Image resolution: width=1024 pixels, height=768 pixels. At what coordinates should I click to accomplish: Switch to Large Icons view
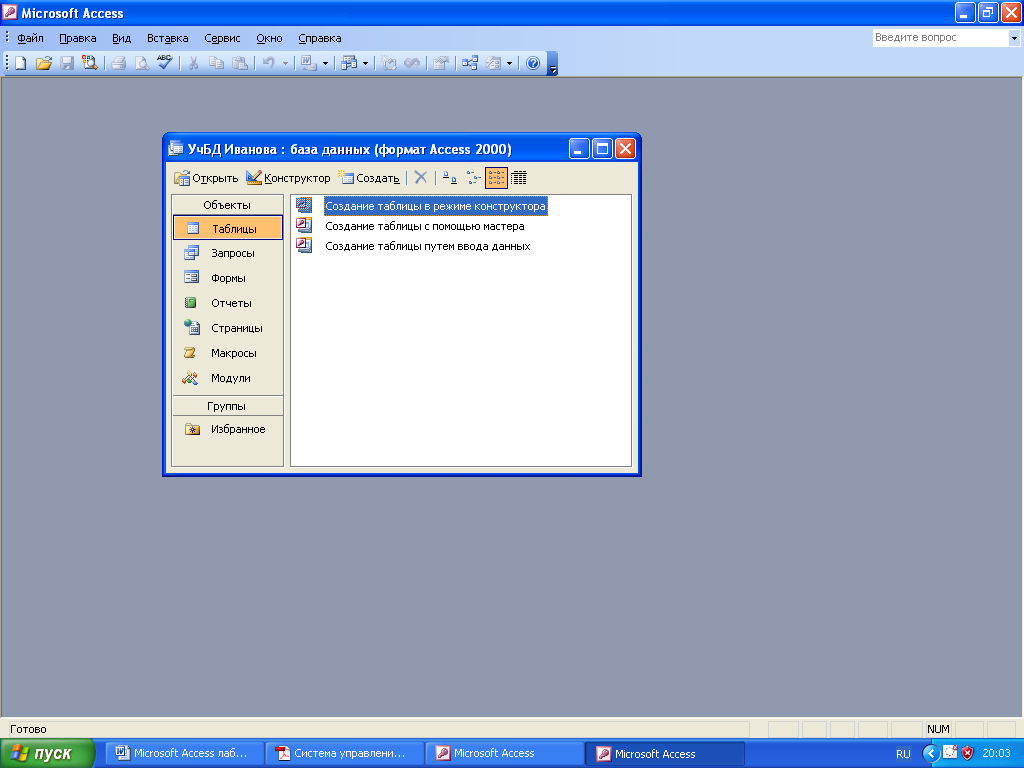tap(449, 178)
